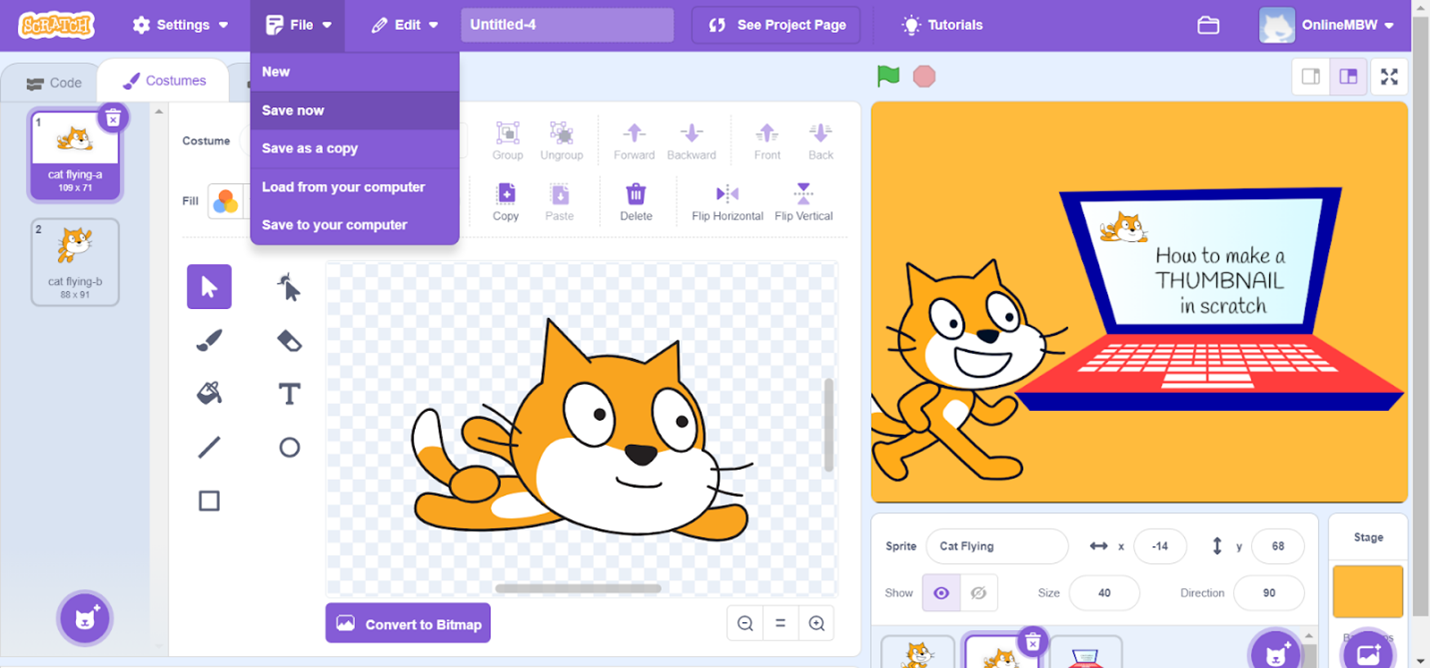1430x668 pixels.
Task: Click the Size field 40
Action: [x=1104, y=593]
